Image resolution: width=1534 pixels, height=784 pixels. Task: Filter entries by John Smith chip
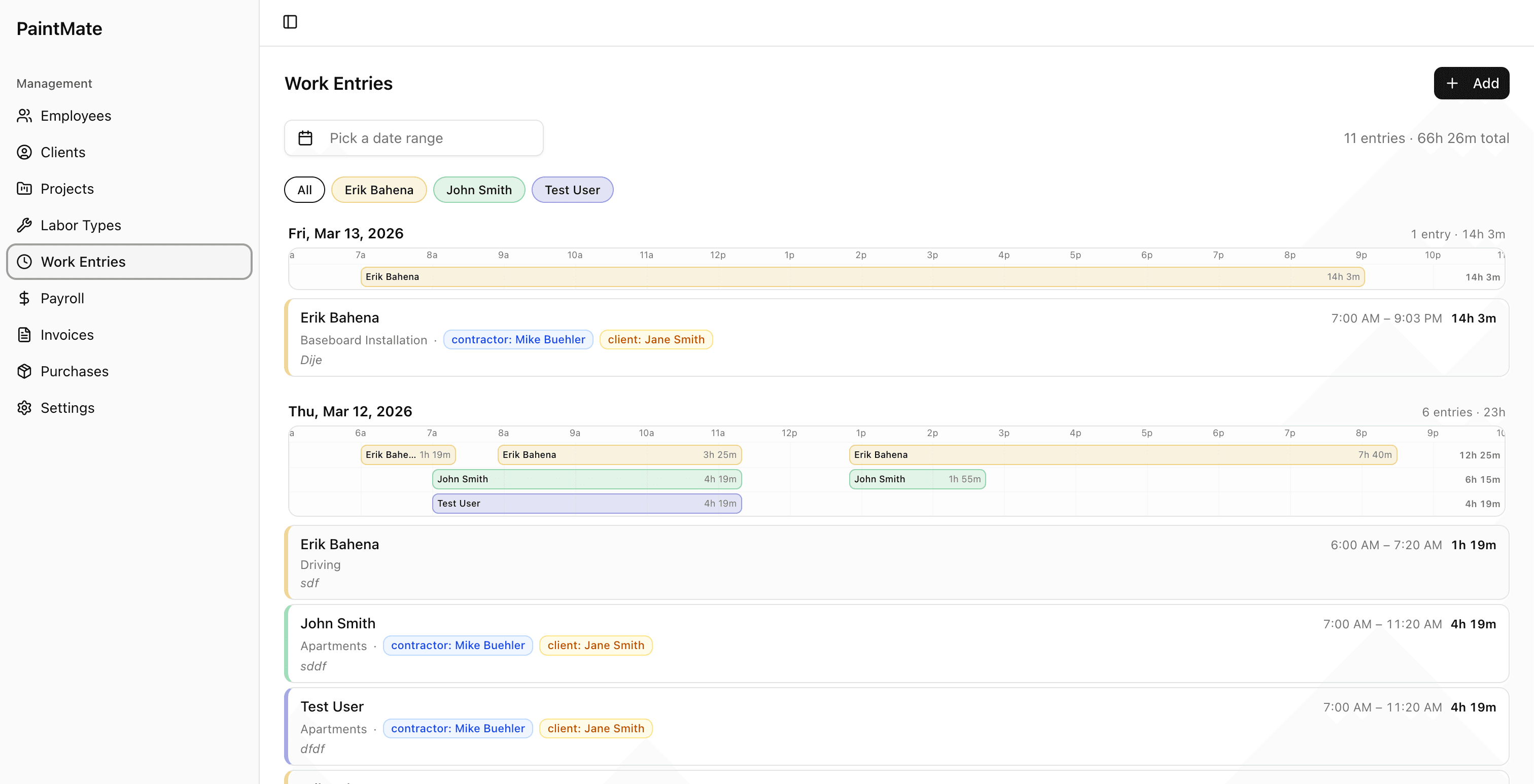tap(479, 190)
